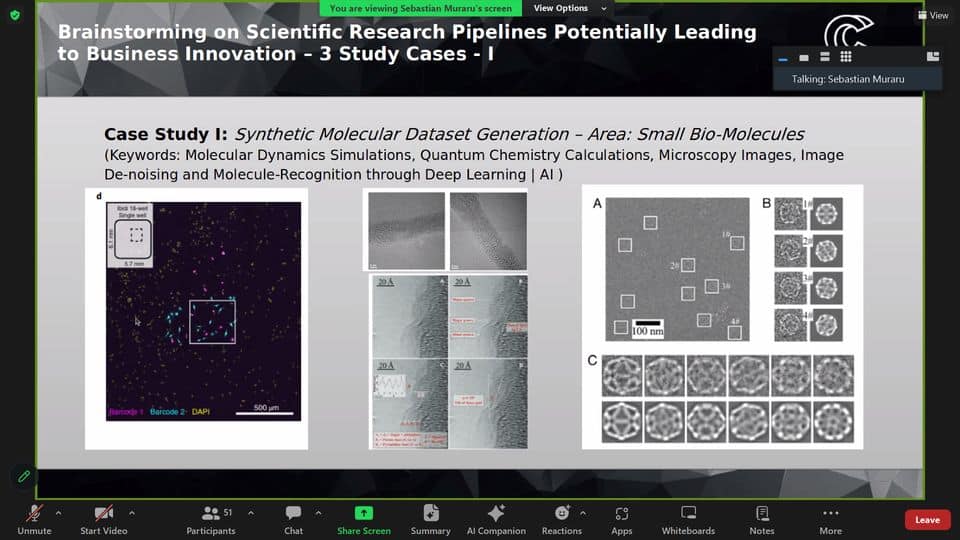The width and height of the screenshot is (960, 540).
Task: Expand audio options arrow beside Unmute
Action: [58, 513]
